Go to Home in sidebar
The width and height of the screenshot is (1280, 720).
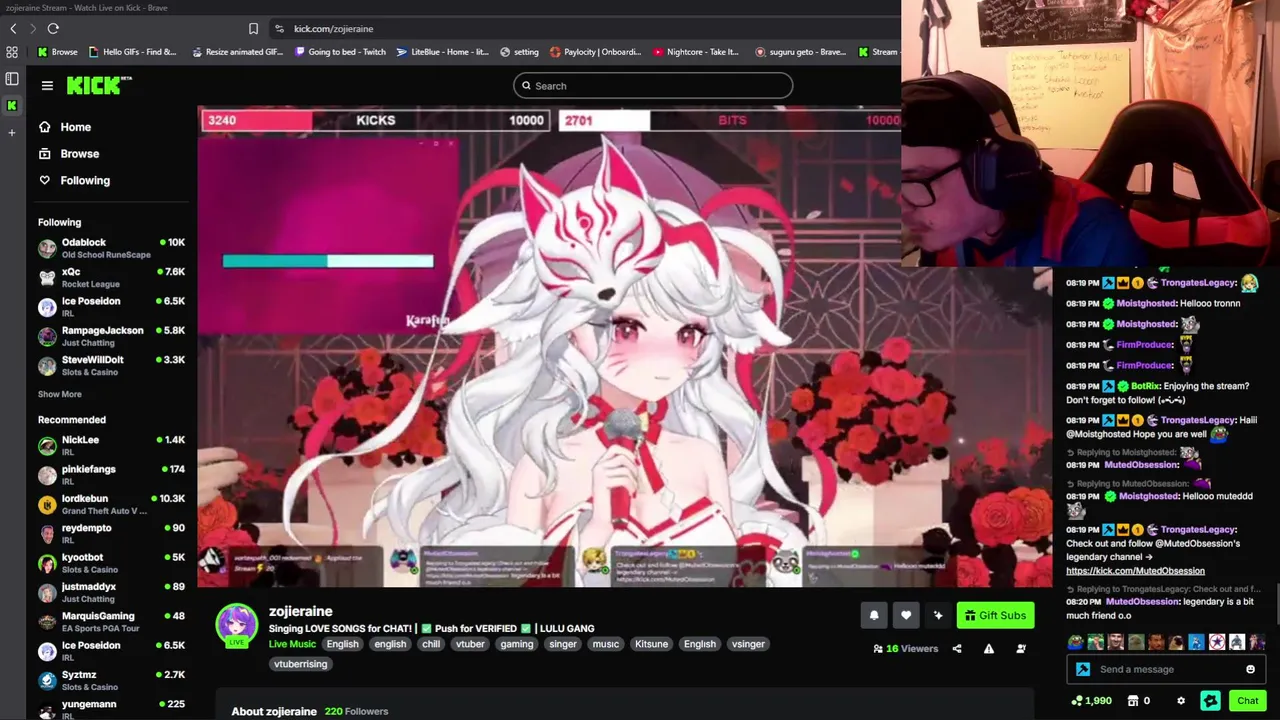(x=65, y=127)
